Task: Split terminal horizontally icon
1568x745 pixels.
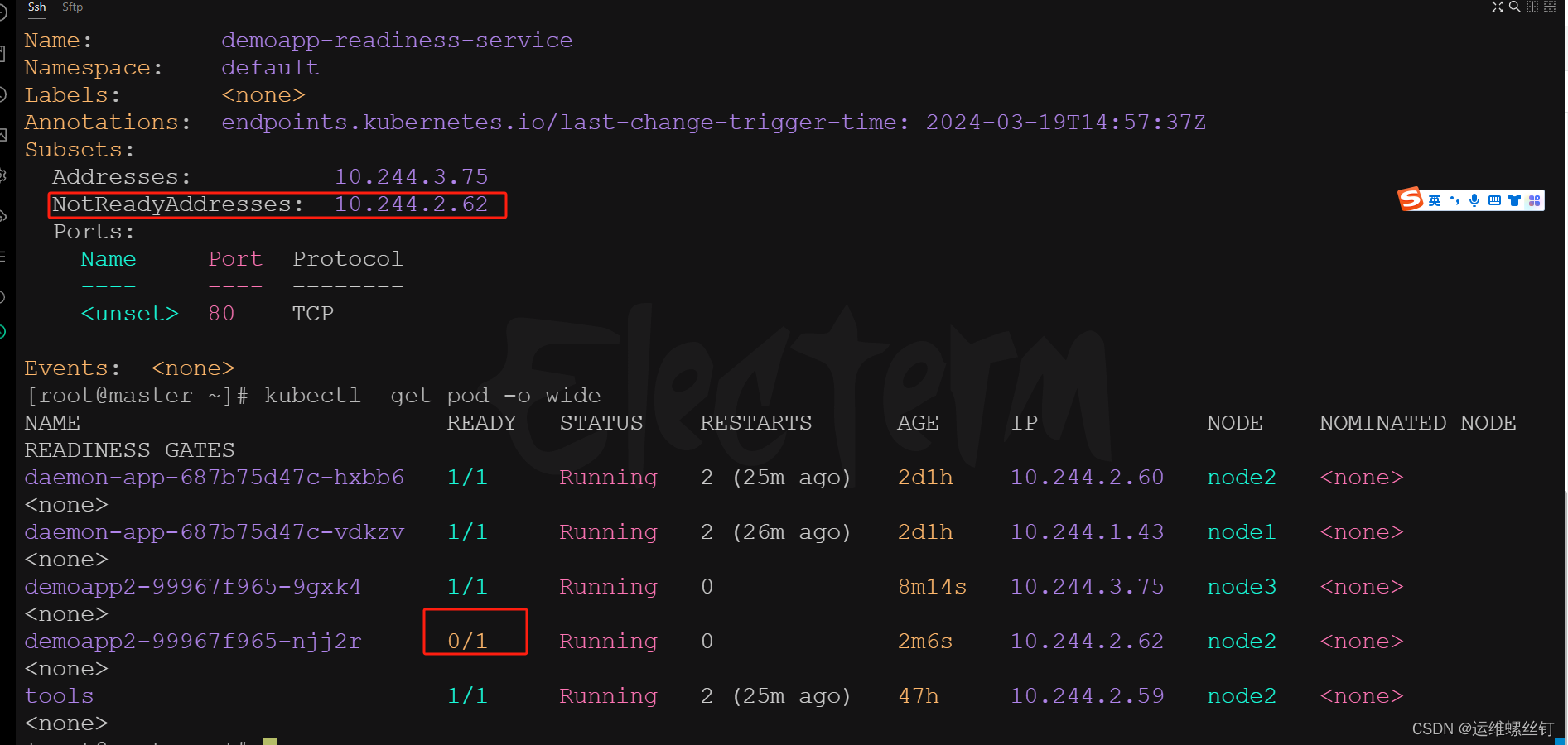Action: pyautogui.click(x=1550, y=7)
